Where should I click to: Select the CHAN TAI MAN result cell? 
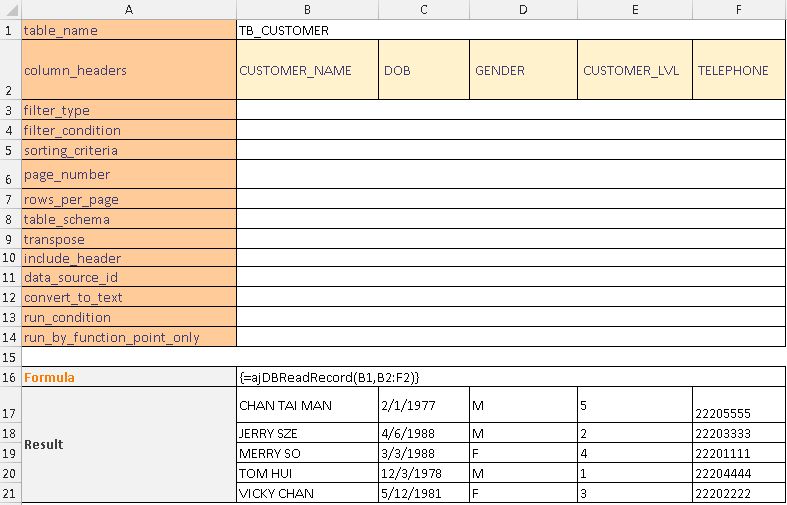[306, 405]
